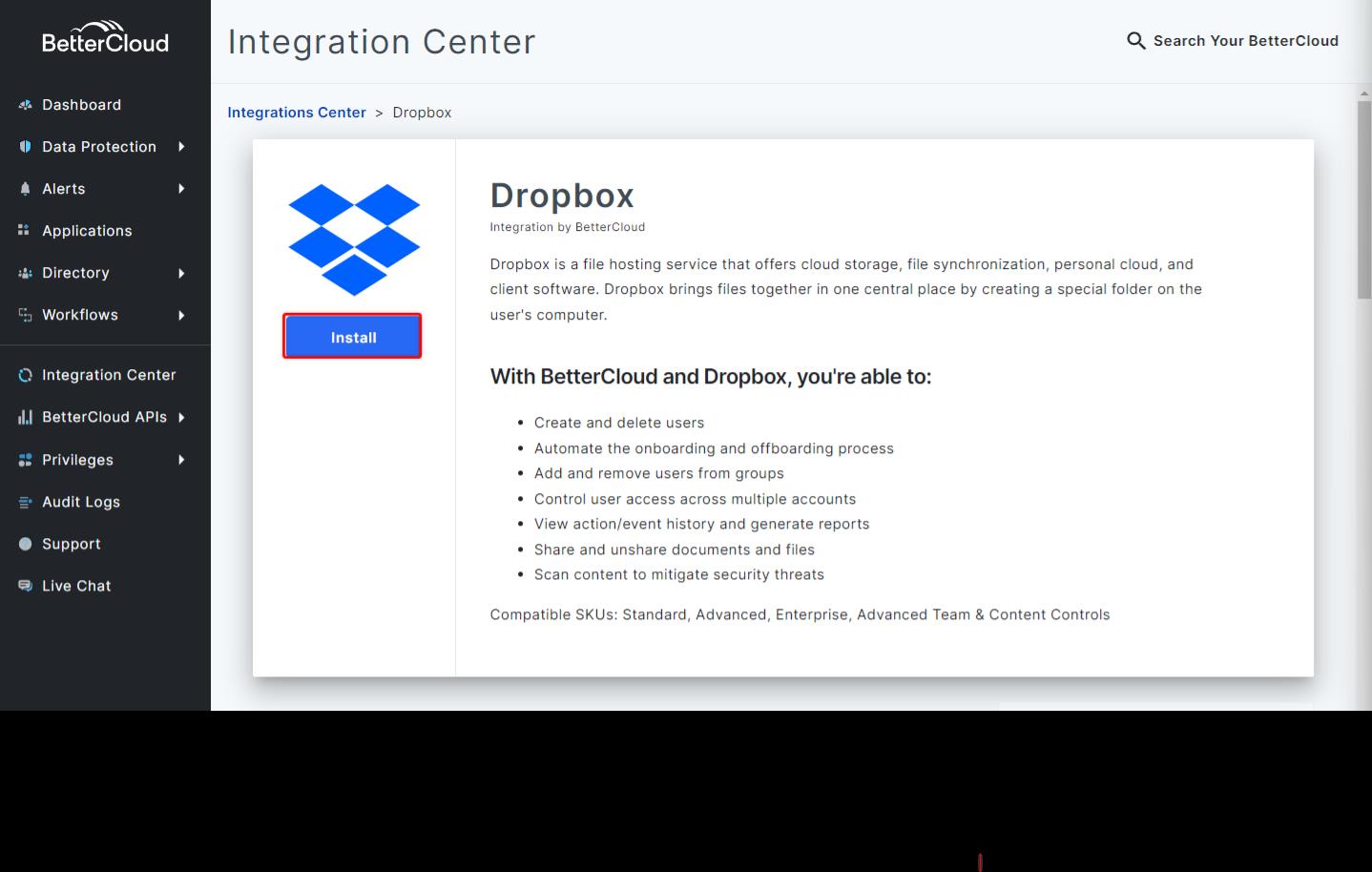The width and height of the screenshot is (1372, 872).
Task: Click the Dashboard icon in the sidebar
Action: click(24, 105)
